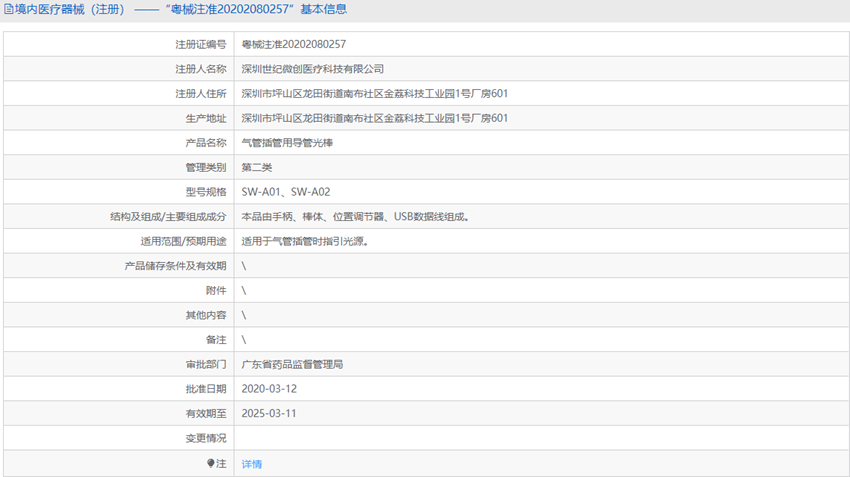Click the structure description with USB数据线组成

click(356, 217)
